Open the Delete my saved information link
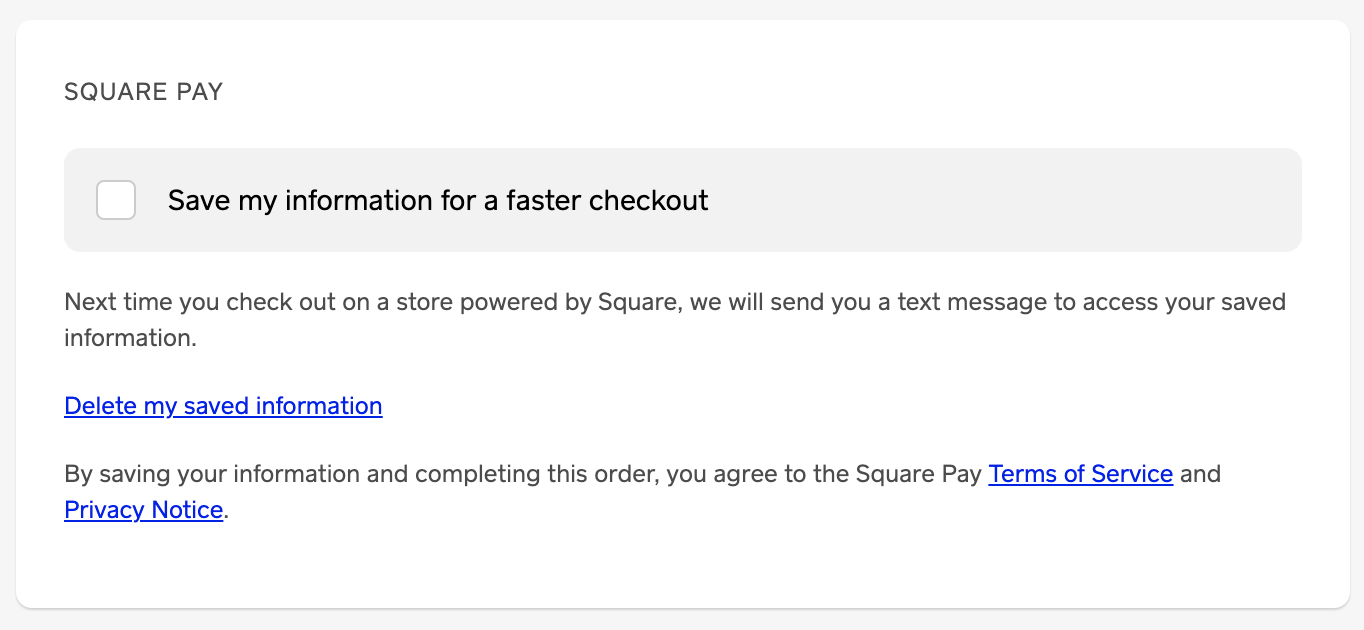 coord(223,406)
